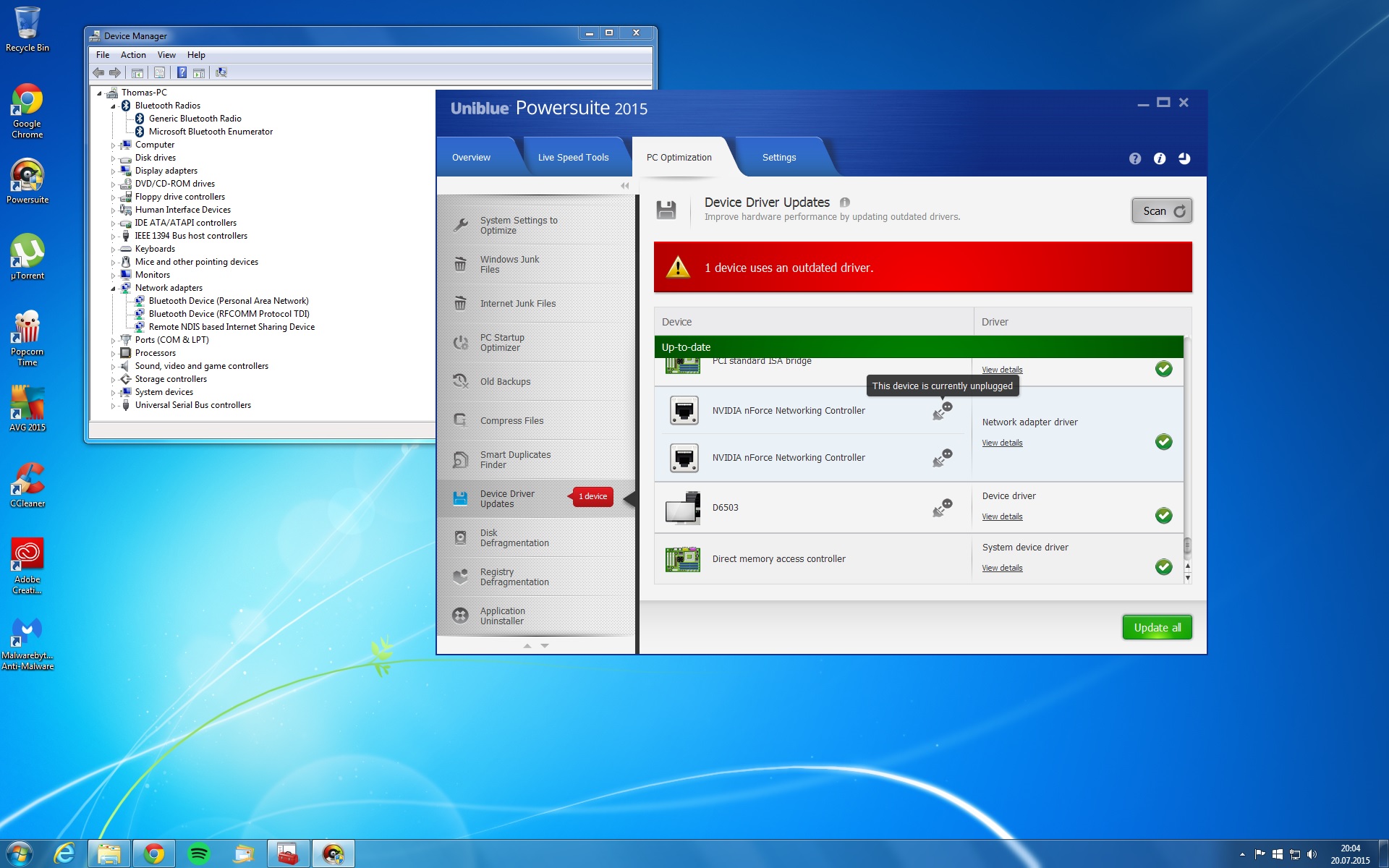
Task: Select Registry Defragmentation in sidebar
Action: pyautogui.click(x=535, y=577)
